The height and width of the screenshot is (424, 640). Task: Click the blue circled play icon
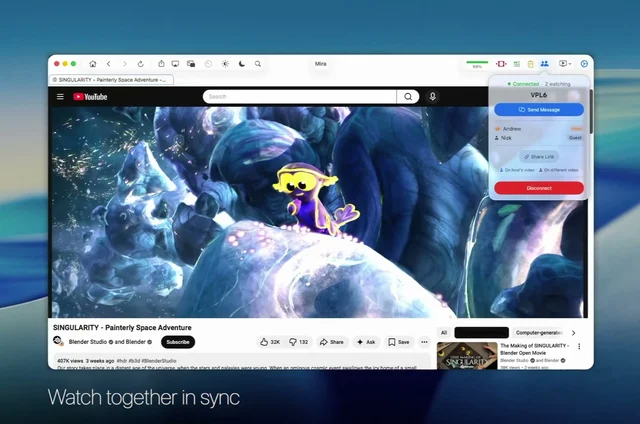pos(584,64)
